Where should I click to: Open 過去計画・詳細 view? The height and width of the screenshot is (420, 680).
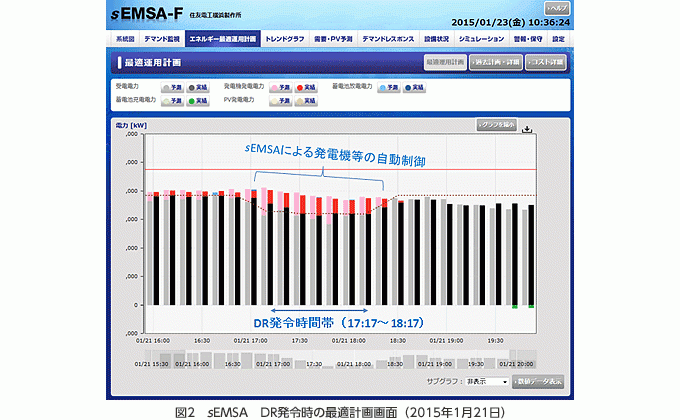(x=496, y=62)
